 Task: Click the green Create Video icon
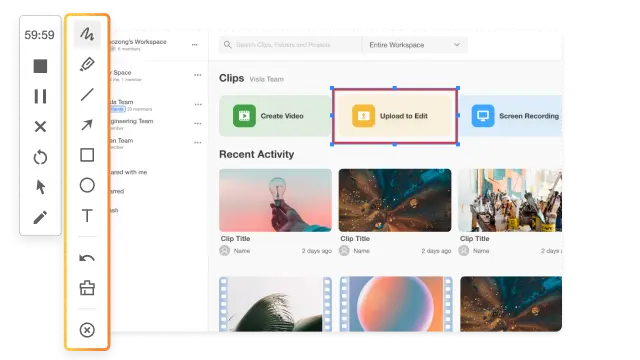click(x=244, y=116)
